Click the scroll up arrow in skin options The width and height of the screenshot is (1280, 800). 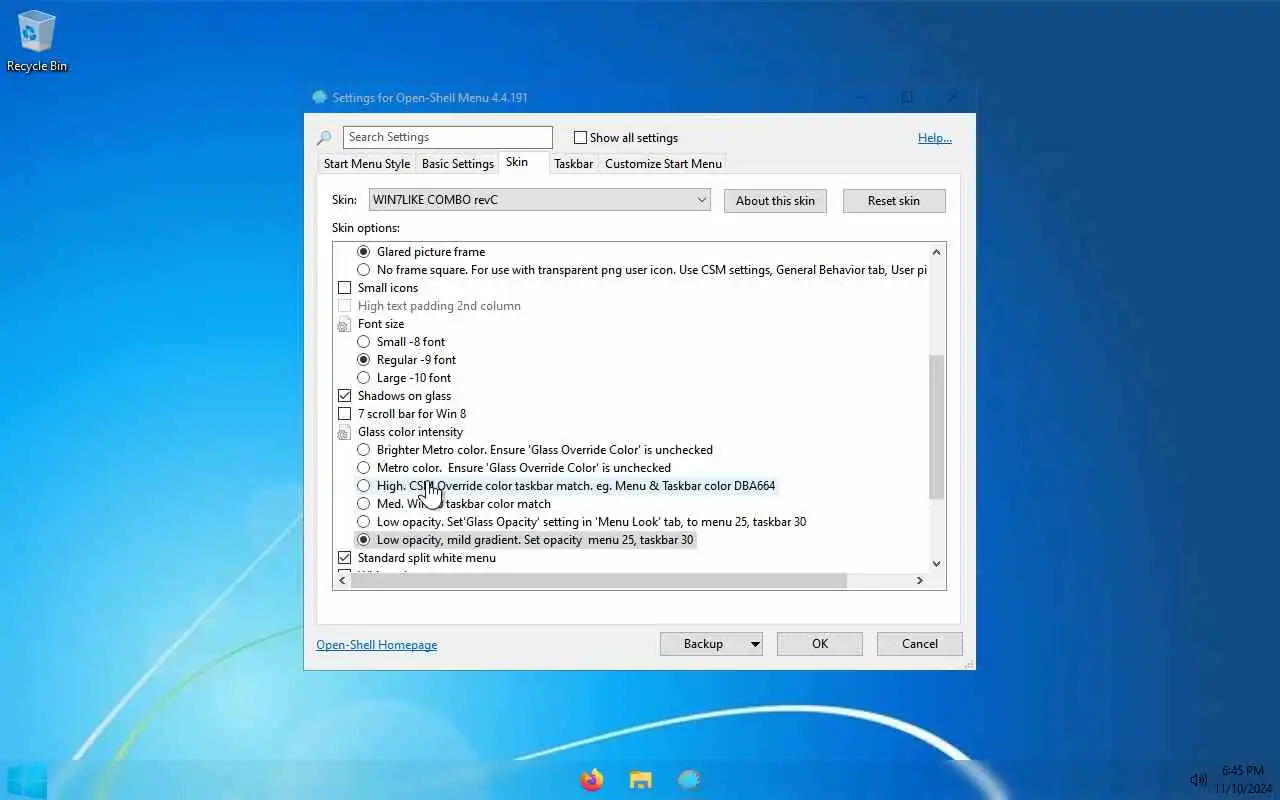click(x=937, y=252)
